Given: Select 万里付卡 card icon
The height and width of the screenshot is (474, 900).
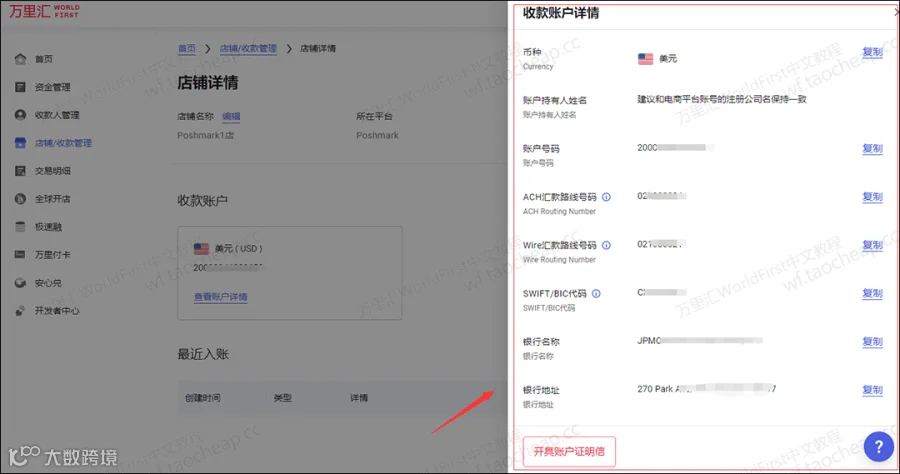Looking at the screenshot, I should (x=20, y=254).
